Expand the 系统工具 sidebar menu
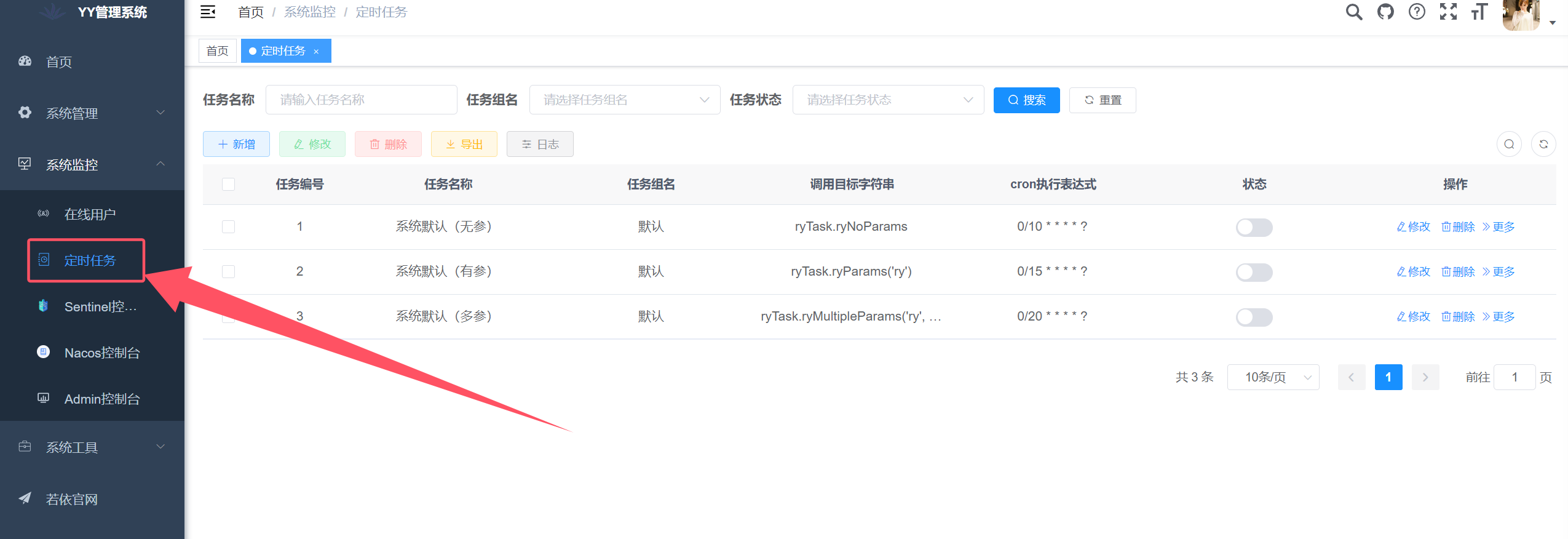 point(92,447)
